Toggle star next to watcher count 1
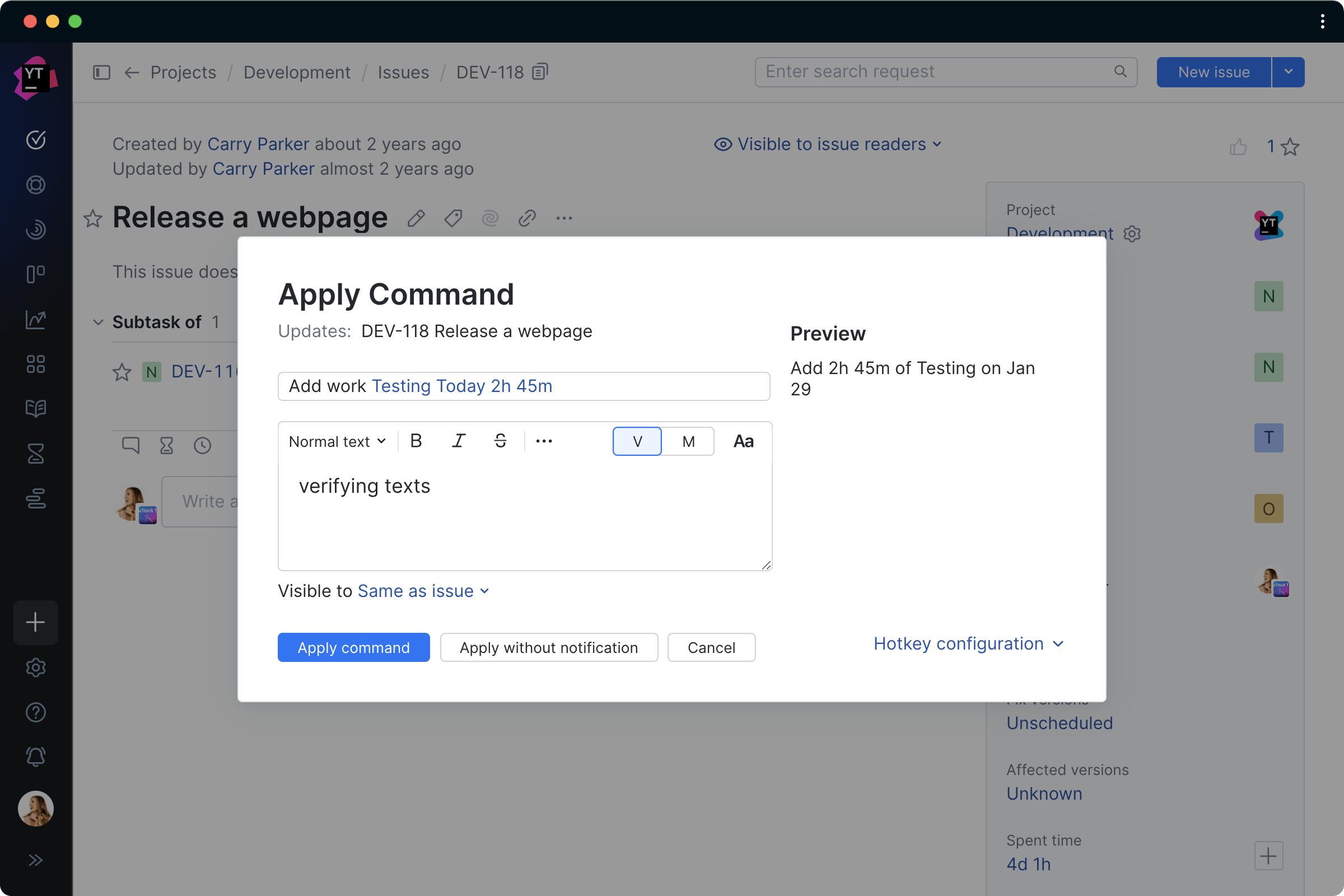The width and height of the screenshot is (1344, 896). pos(1290,147)
